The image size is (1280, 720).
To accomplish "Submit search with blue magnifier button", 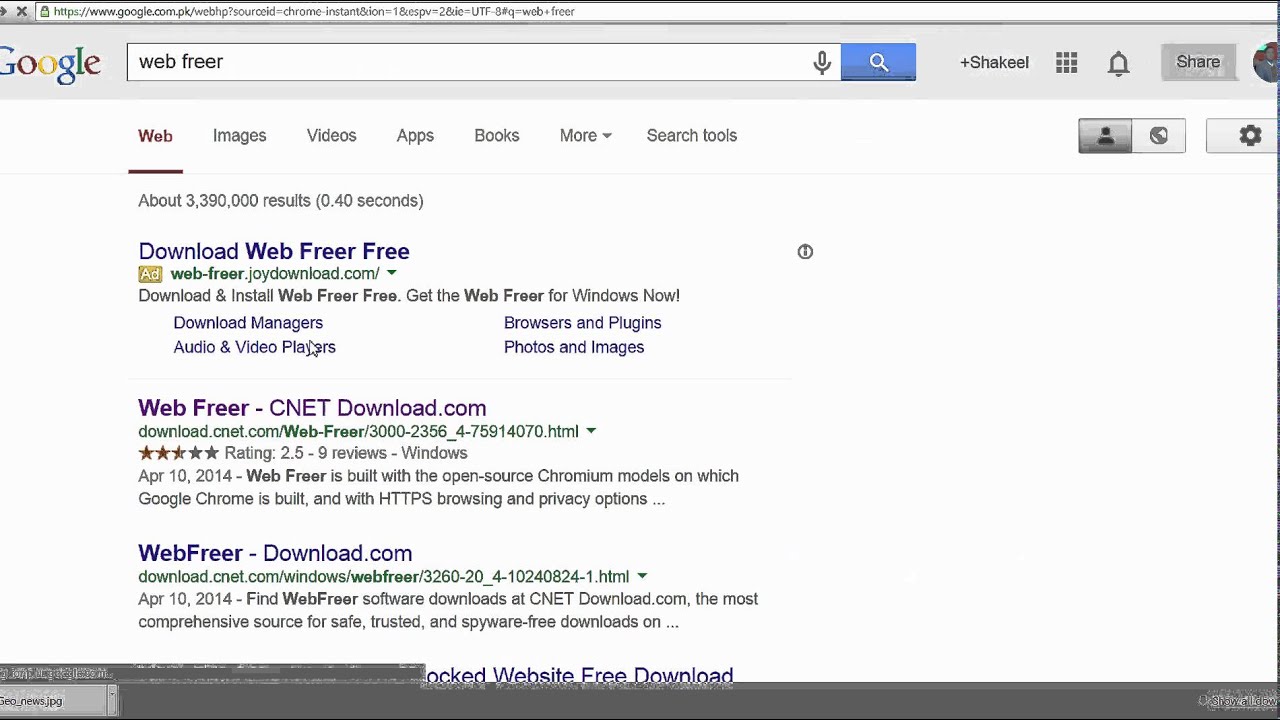I will coord(878,62).
